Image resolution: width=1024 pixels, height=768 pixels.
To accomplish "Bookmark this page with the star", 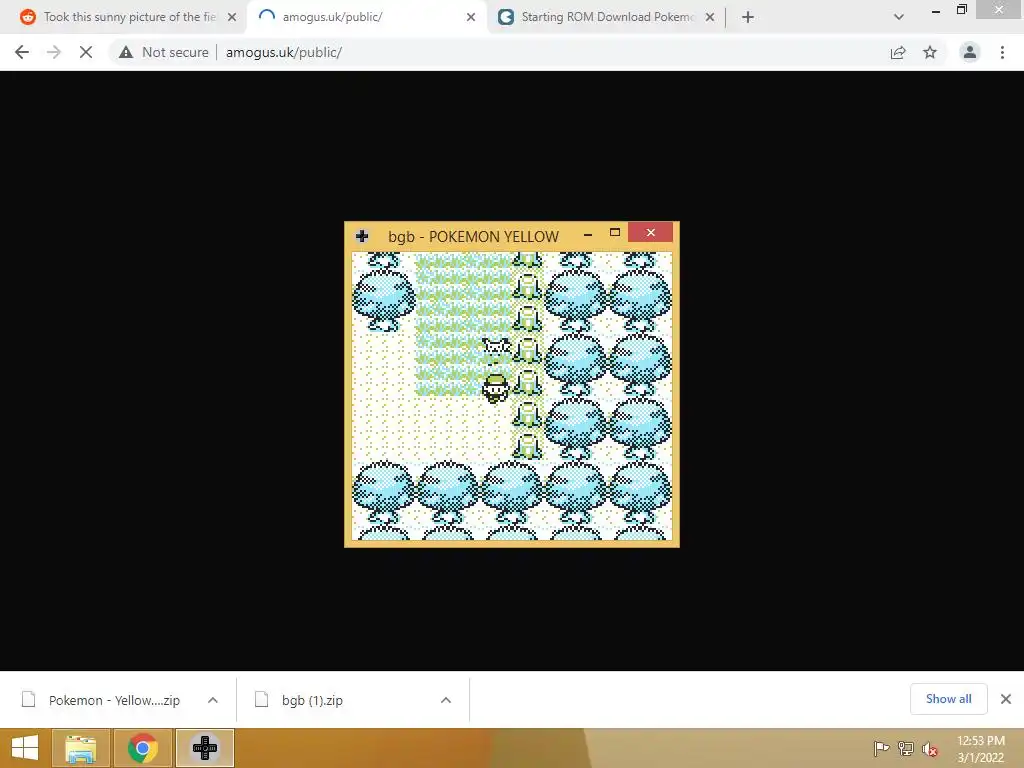I will (x=930, y=52).
